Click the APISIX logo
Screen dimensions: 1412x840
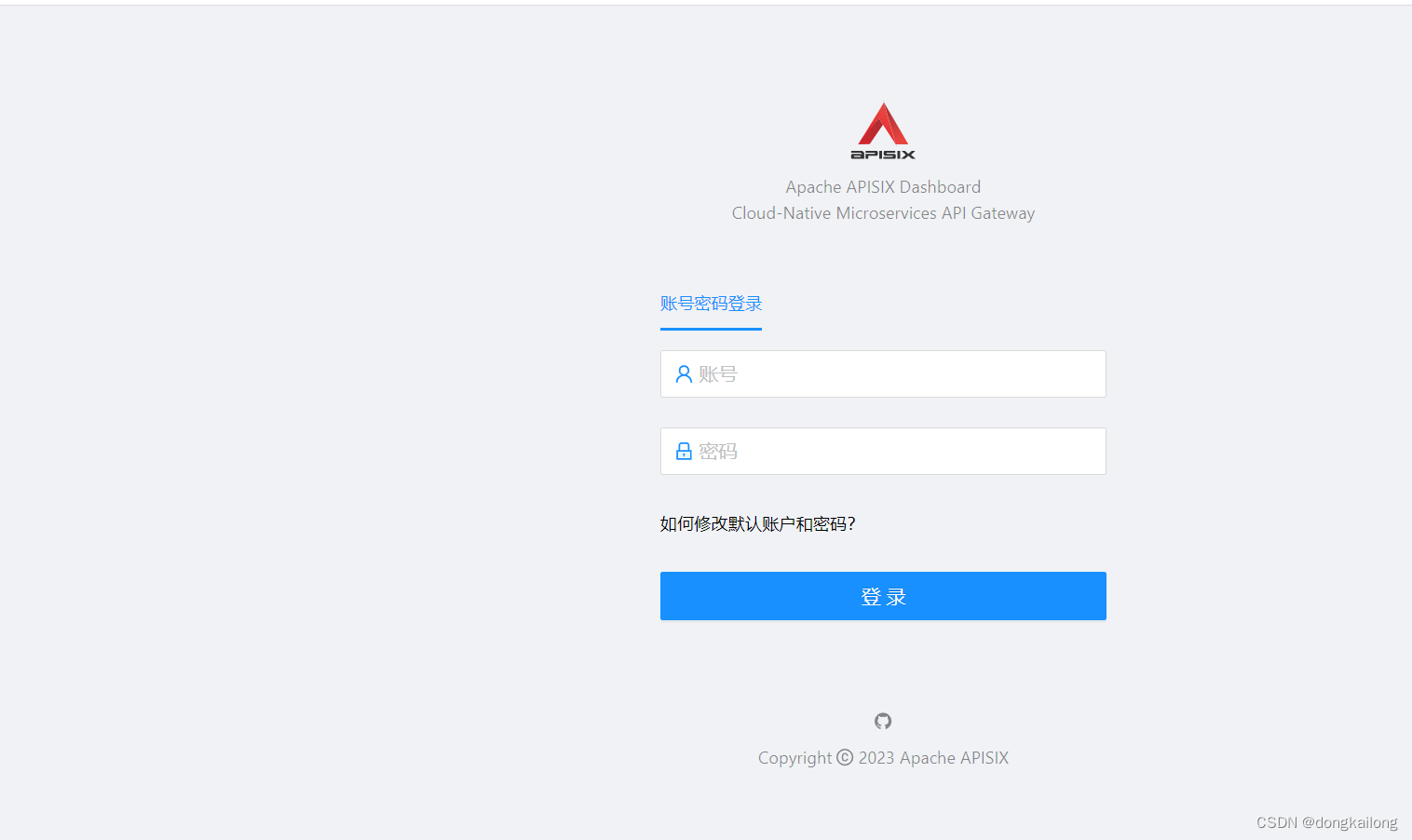[x=883, y=131]
